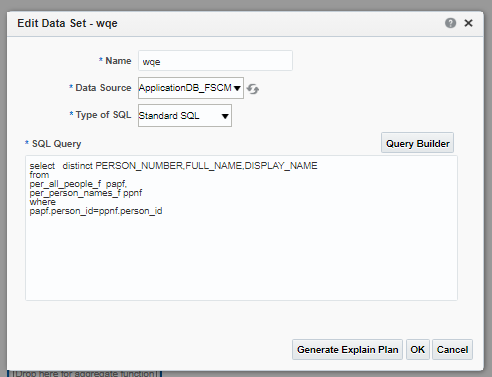
Task: Click the 'from' keyword line
Action: coord(39,175)
